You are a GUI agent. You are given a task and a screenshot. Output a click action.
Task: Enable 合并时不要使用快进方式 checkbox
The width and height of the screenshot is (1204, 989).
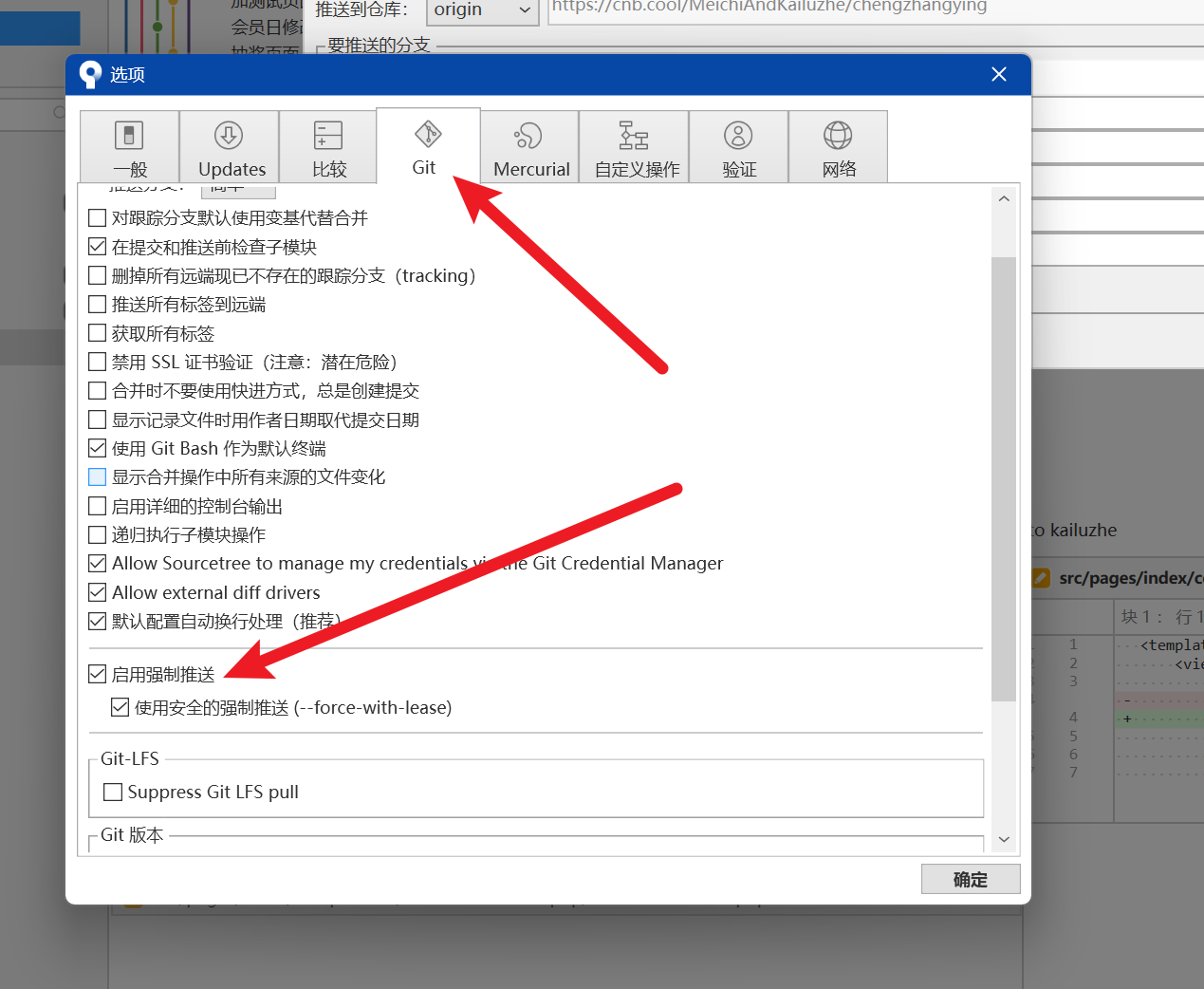(97, 391)
